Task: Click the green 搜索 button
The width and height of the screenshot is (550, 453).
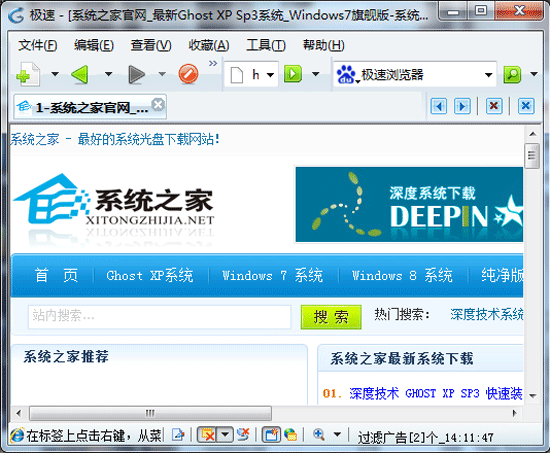Action: (x=331, y=317)
